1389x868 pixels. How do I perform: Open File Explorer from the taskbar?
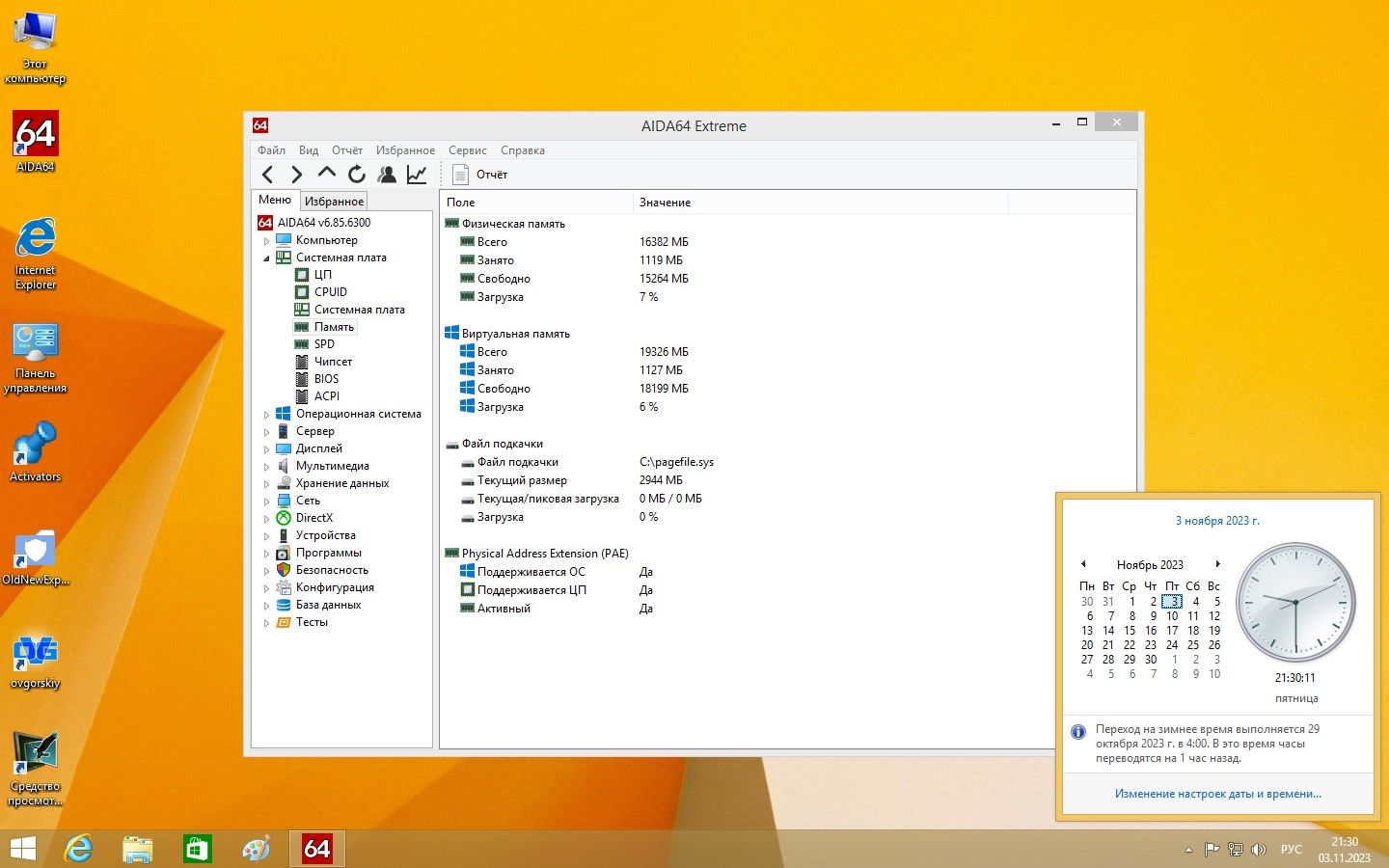click(x=138, y=849)
